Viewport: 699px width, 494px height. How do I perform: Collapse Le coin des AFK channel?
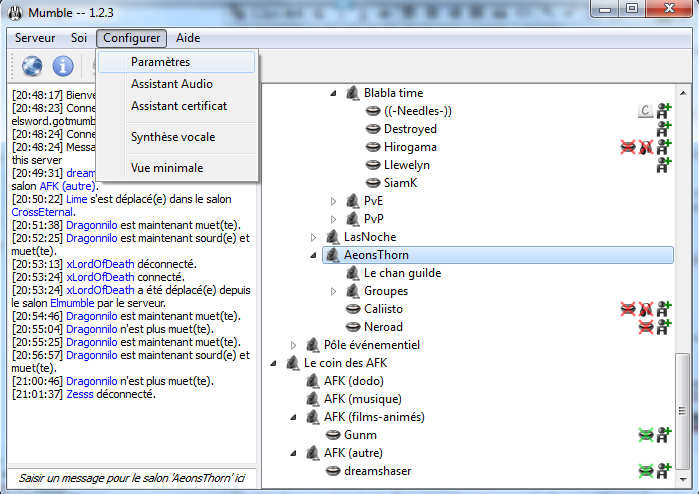(273, 363)
